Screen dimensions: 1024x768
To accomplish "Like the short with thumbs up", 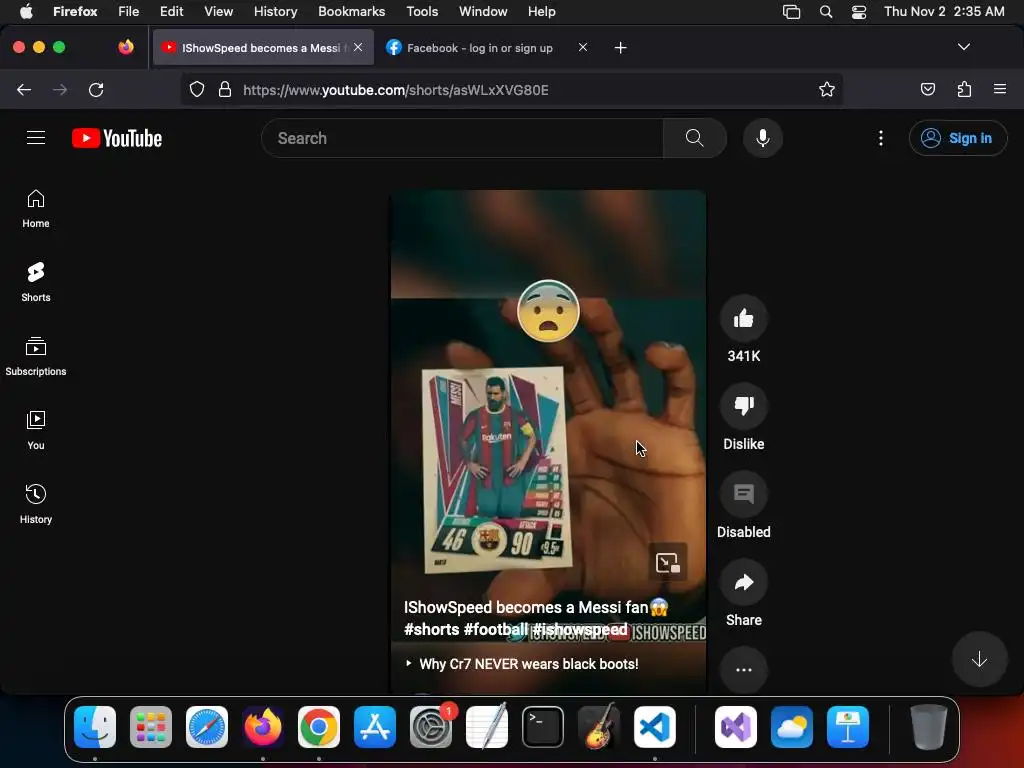I will (x=744, y=319).
